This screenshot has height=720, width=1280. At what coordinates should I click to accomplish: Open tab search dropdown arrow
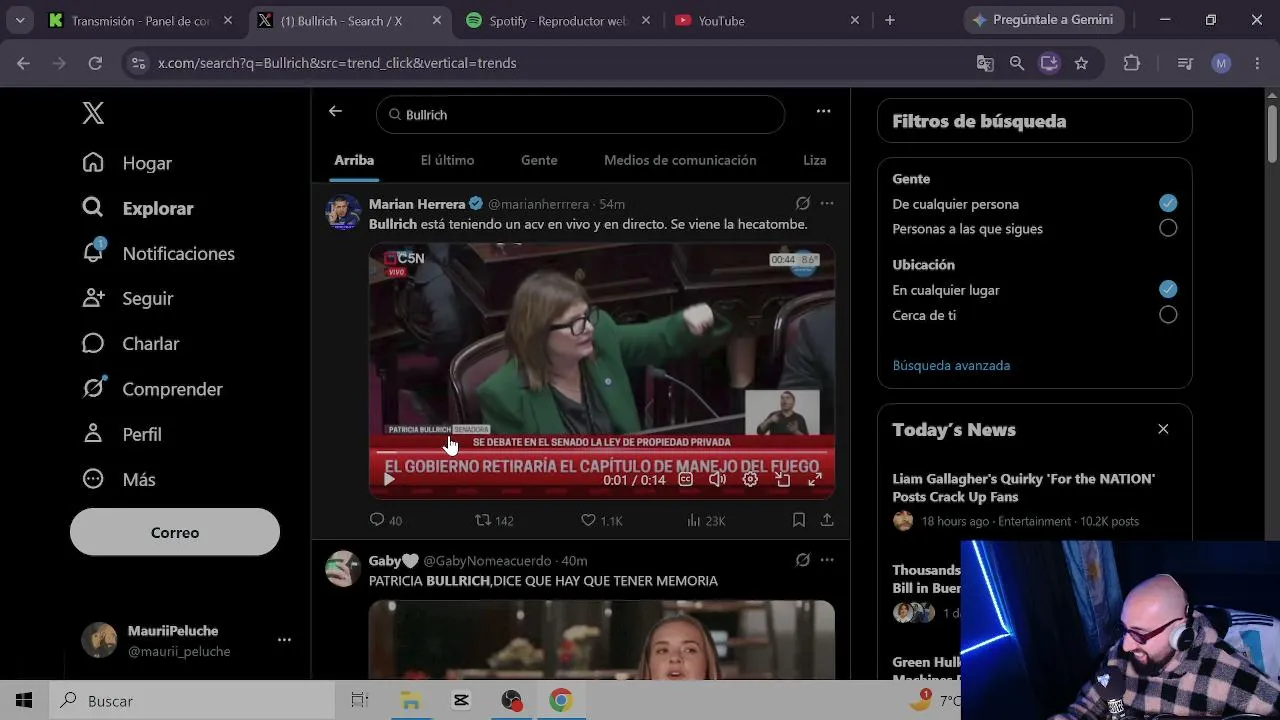20,20
